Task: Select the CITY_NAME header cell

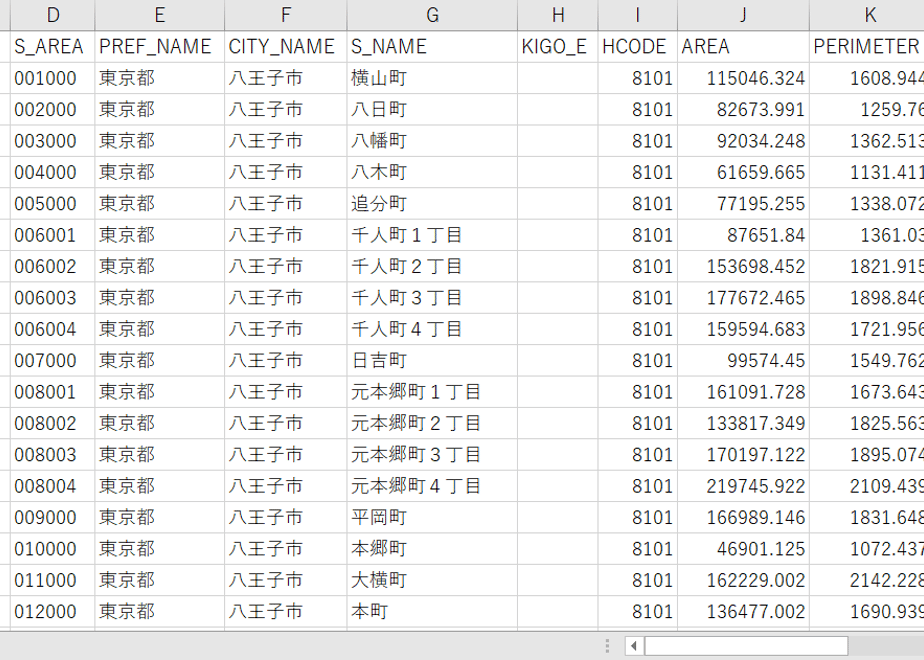Action: click(285, 47)
